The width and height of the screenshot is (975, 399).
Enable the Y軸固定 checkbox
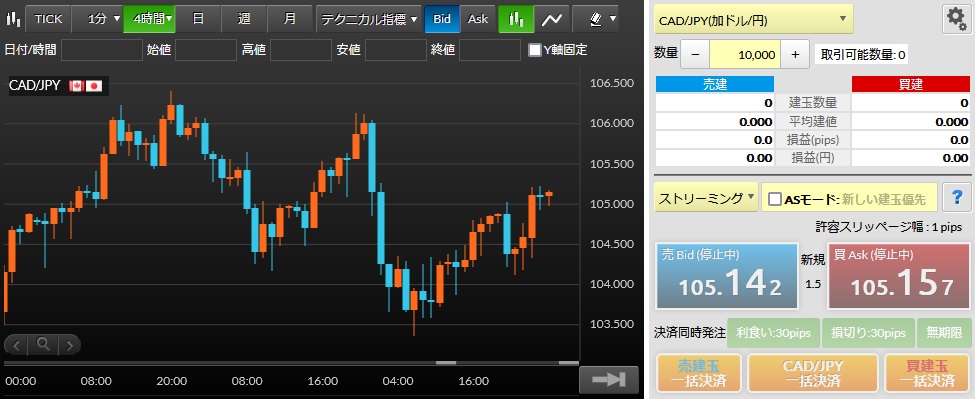click(534, 50)
